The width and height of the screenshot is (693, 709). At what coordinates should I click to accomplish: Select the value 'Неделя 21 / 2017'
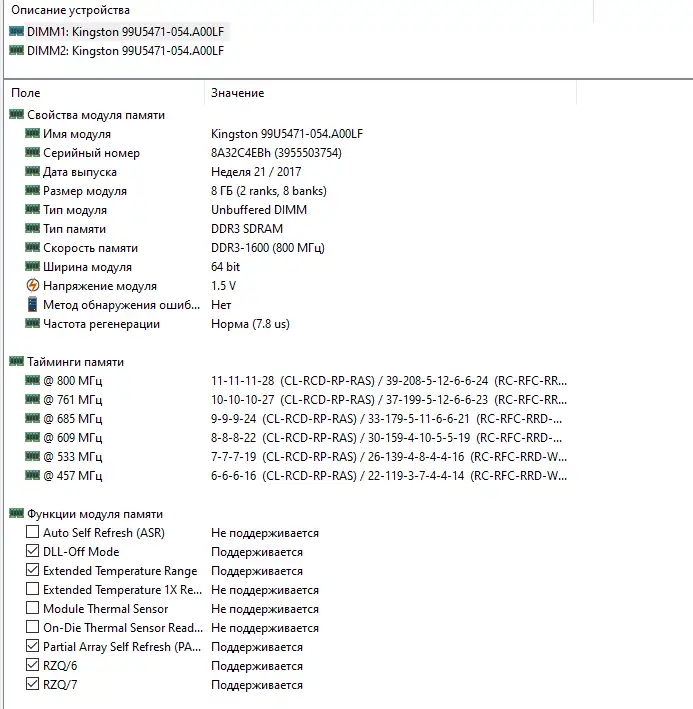[x=256, y=172]
